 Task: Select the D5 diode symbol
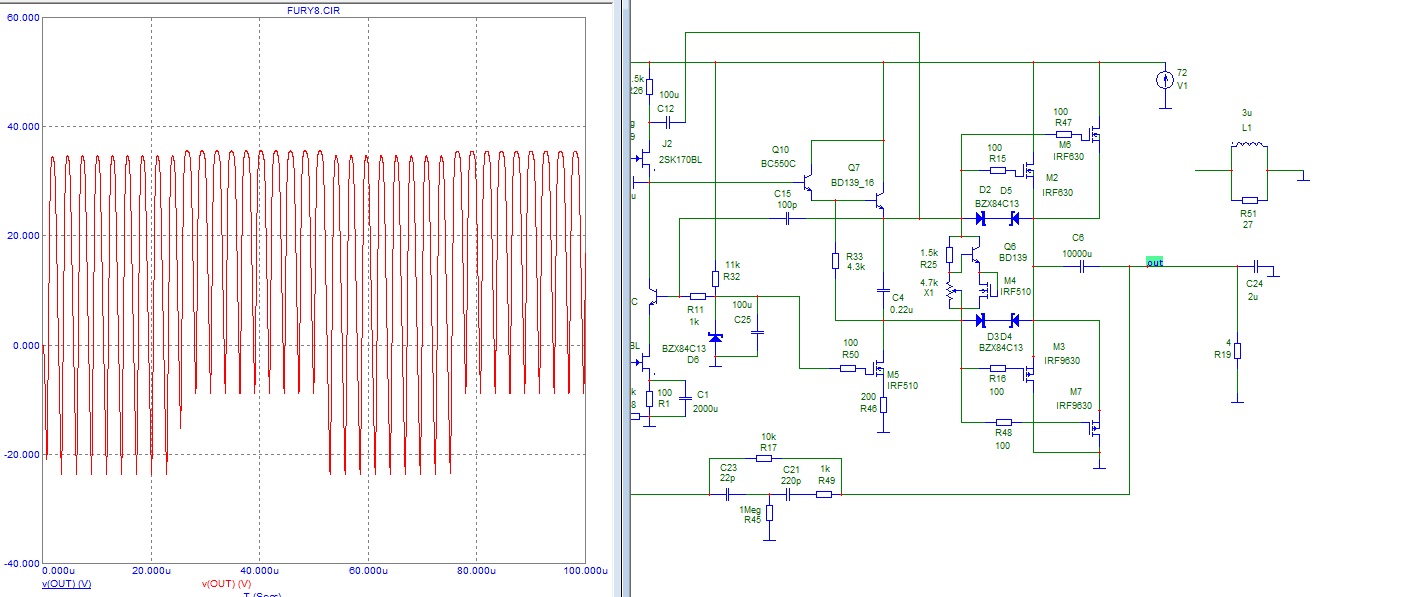(1013, 217)
